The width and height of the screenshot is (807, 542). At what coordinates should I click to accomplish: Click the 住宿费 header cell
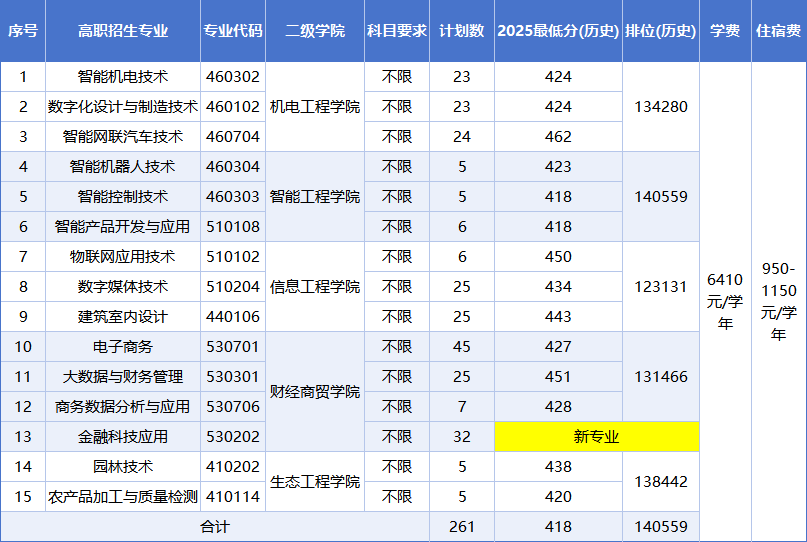coord(779,31)
